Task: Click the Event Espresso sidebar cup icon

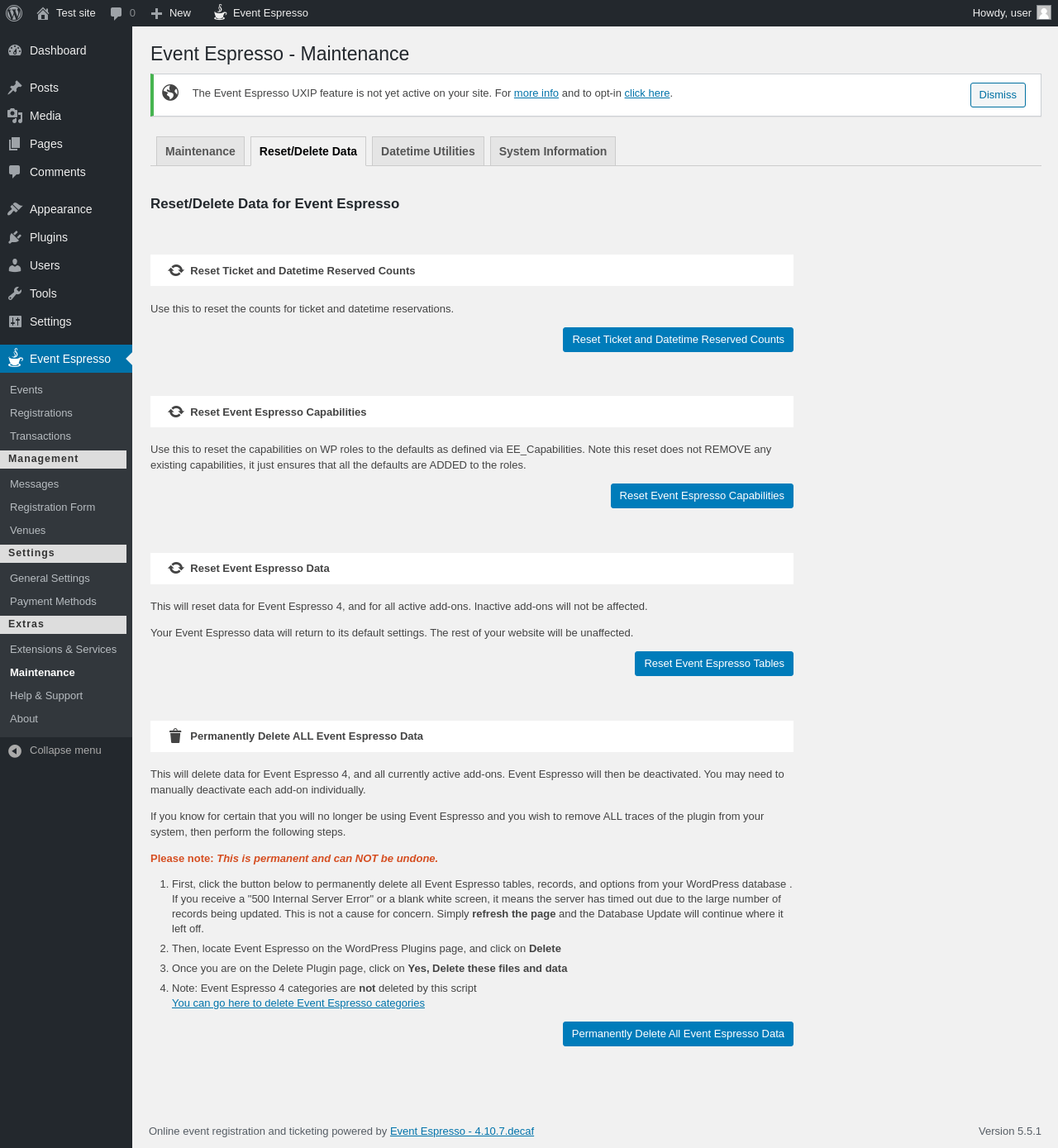Action: pos(15,358)
